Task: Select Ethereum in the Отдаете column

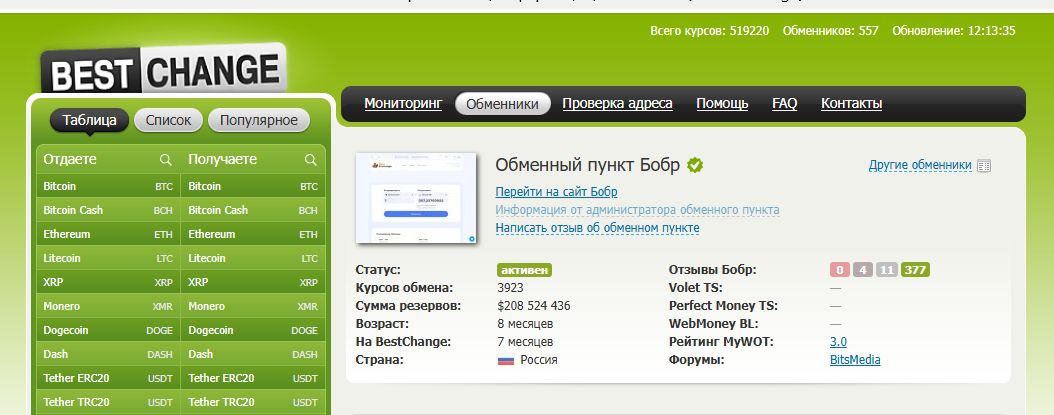Action: (x=108, y=235)
